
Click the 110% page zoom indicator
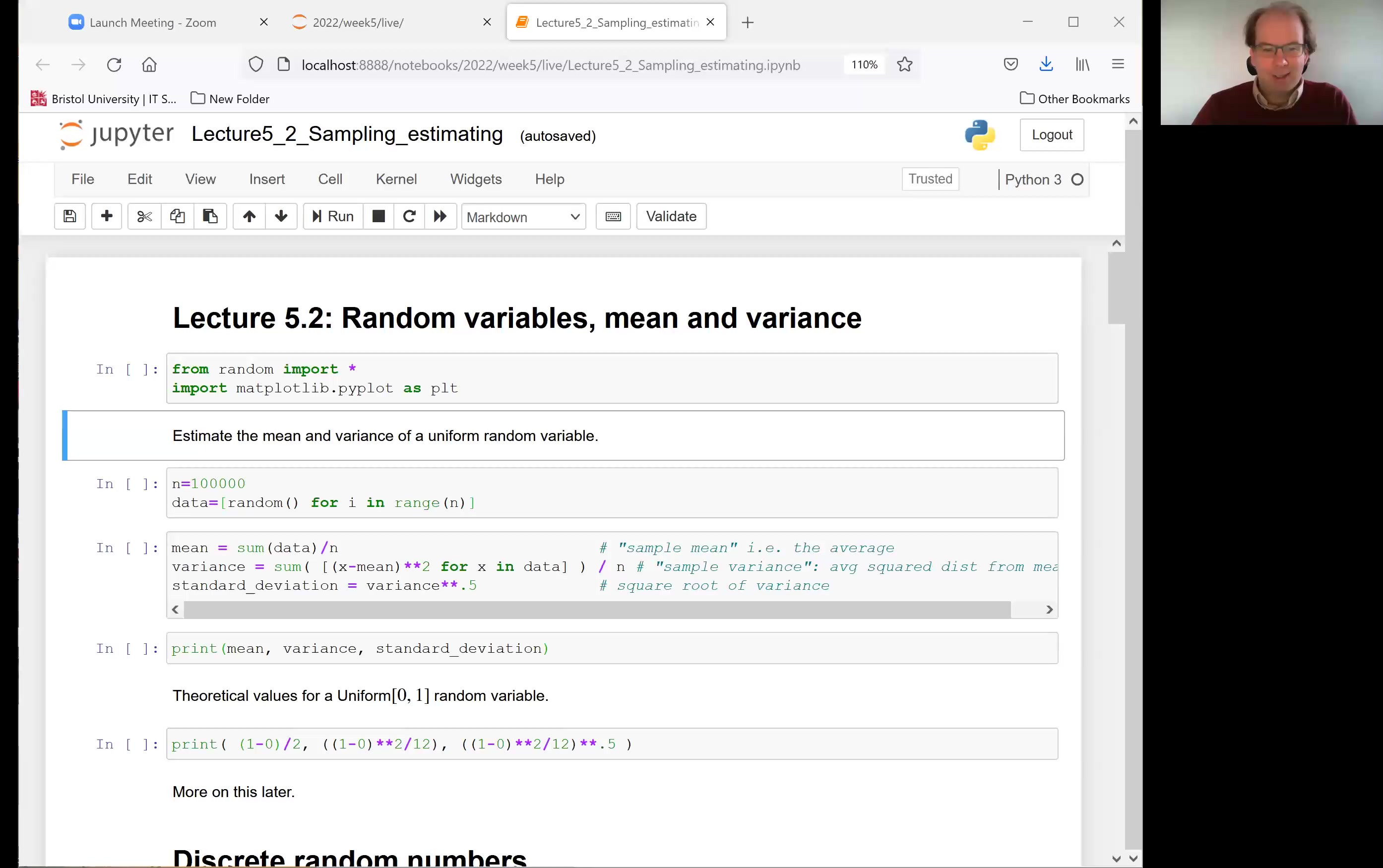[x=864, y=64]
